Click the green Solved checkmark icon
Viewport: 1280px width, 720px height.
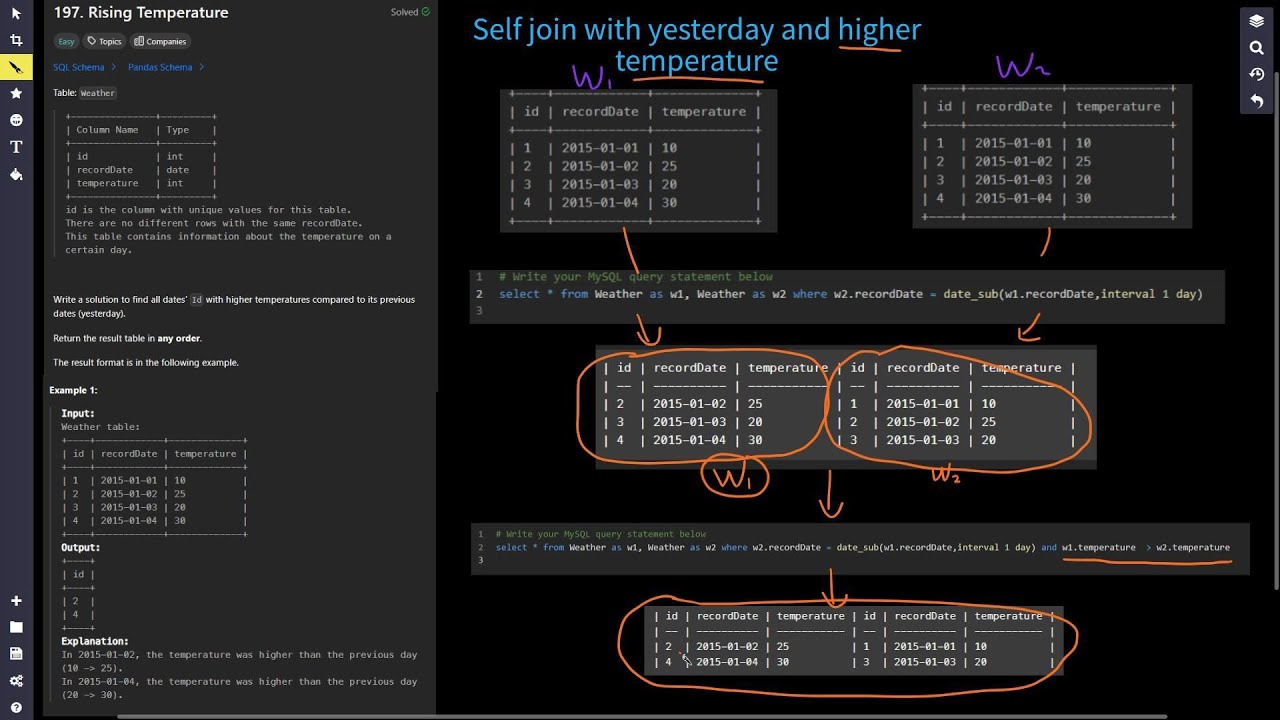click(x=426, y=12)
